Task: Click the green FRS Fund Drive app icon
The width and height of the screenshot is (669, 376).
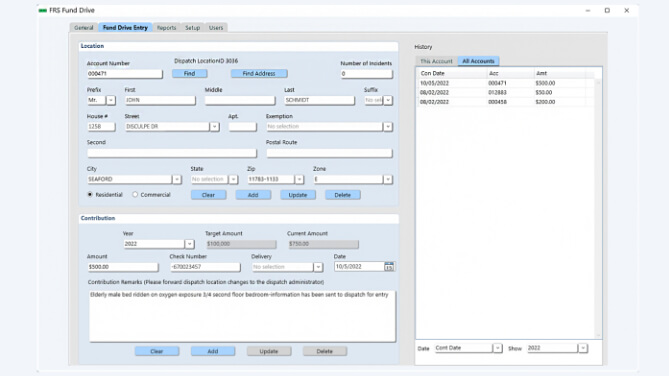Action: 43,10
